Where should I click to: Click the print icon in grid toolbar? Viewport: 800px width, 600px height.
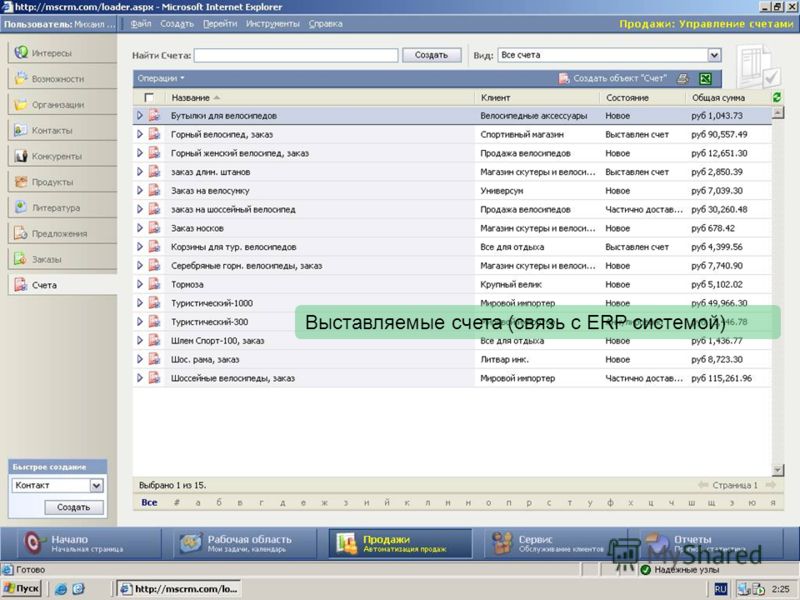(683, 79)
